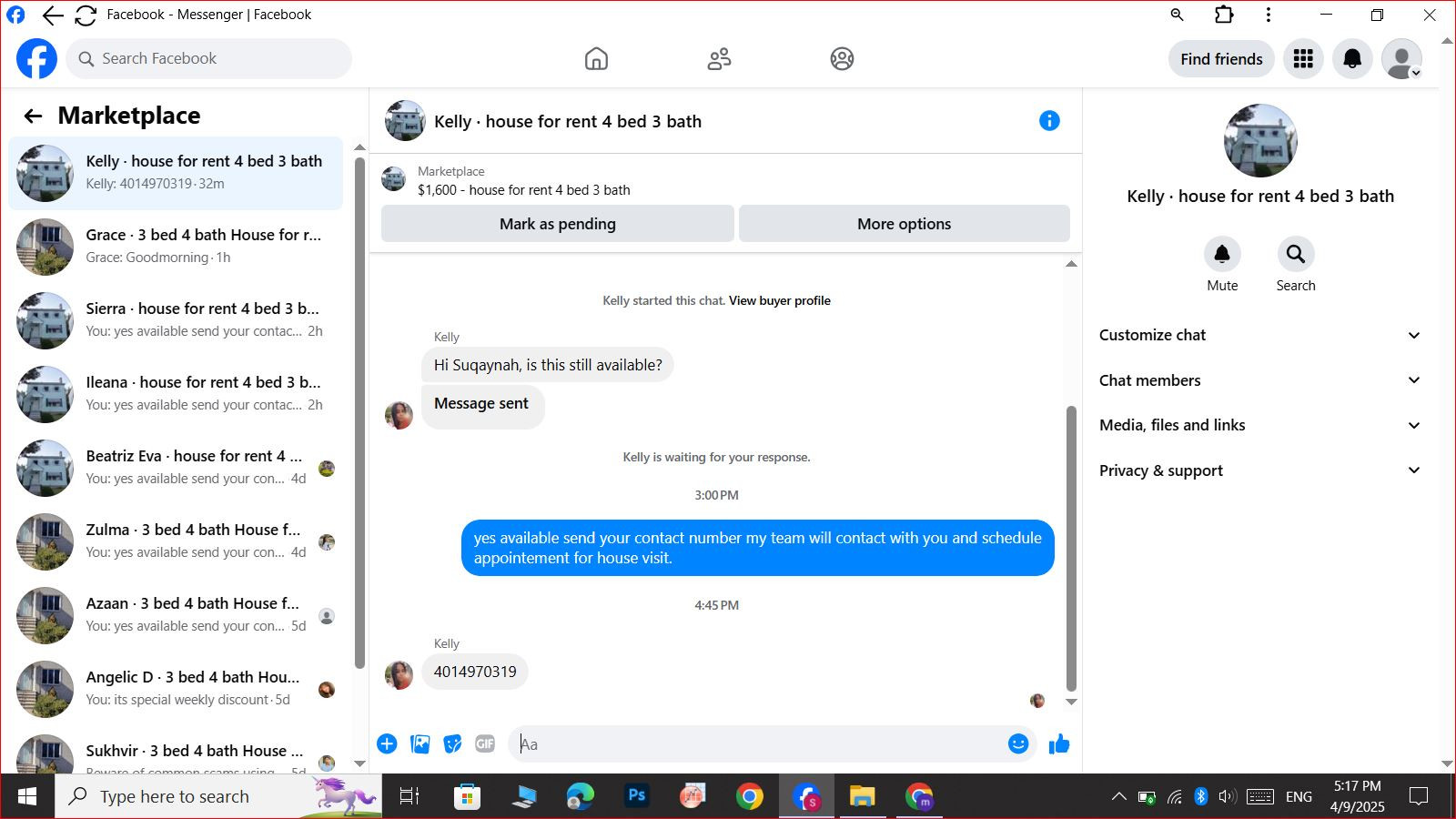Open File Explorer from the taskbar
Viewport: 1456px width, 819px height.
[862, 796]
